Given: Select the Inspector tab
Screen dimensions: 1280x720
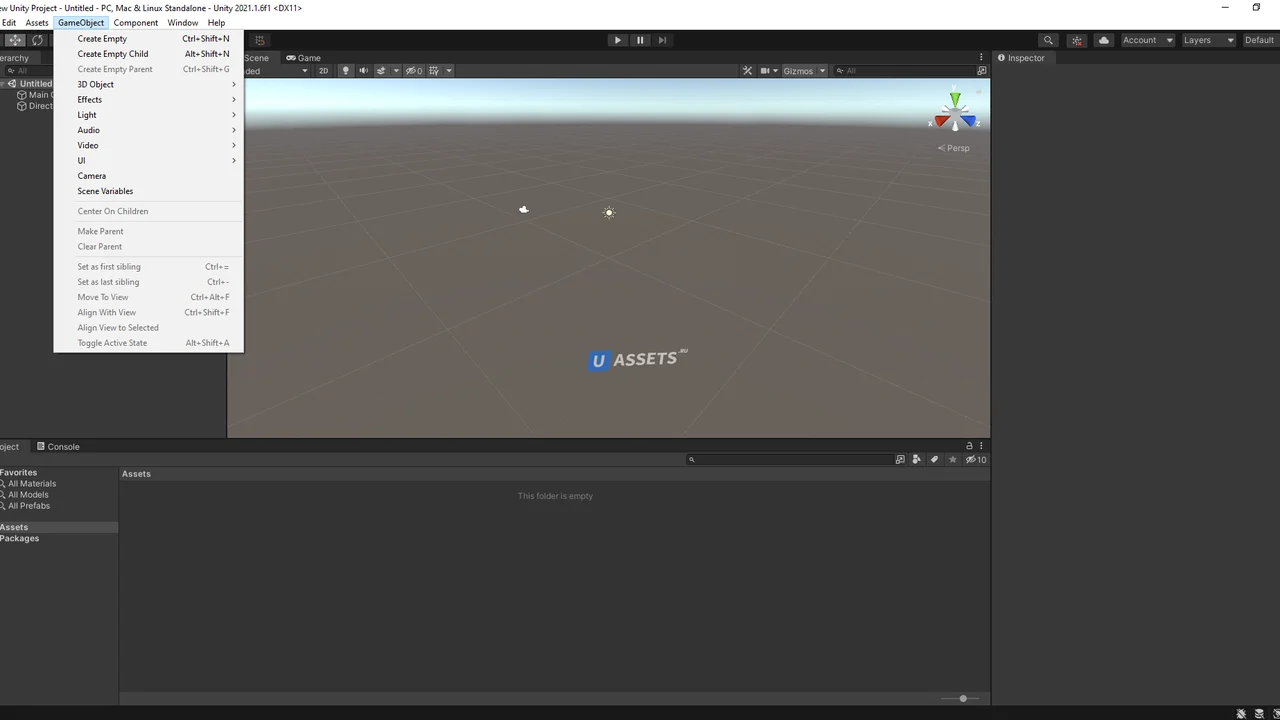Looking at the screenshot, I should pos(1021,58).
